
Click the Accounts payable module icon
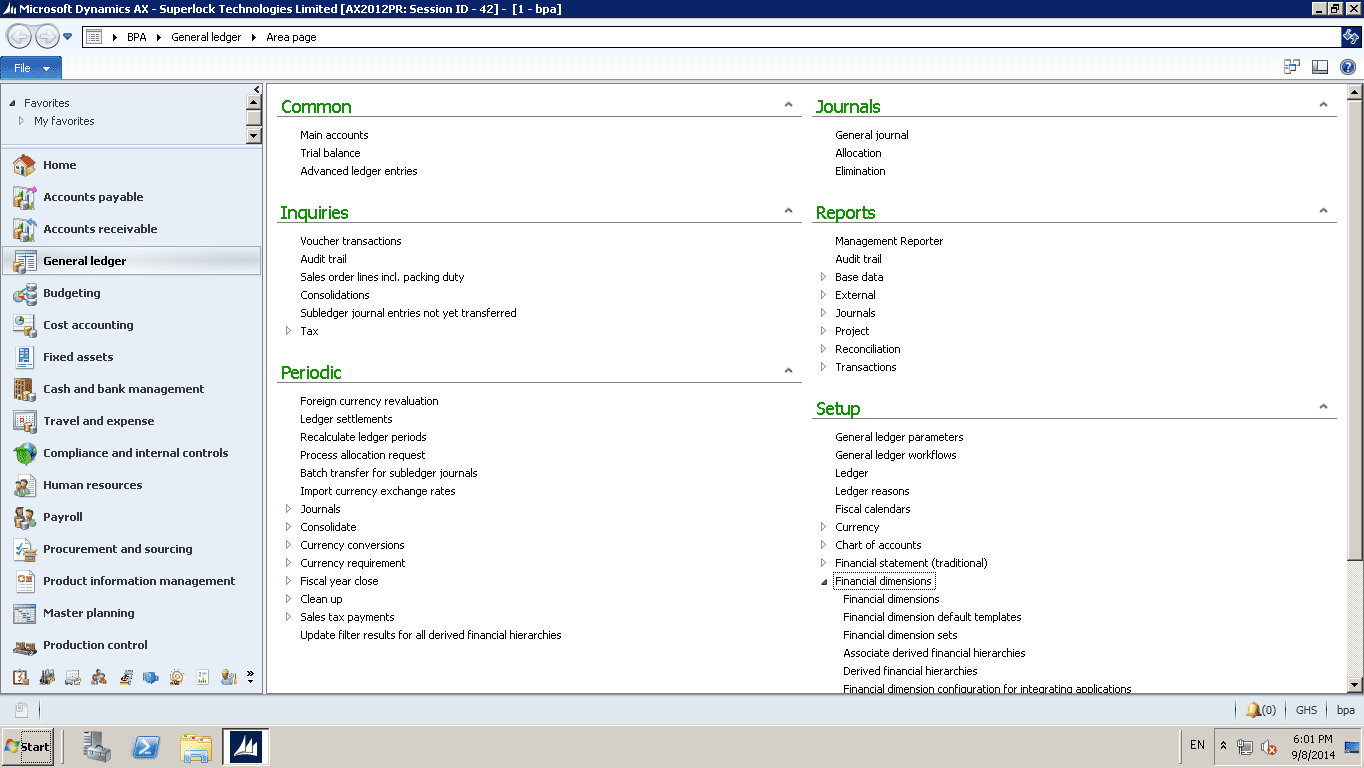pos(25,197)
